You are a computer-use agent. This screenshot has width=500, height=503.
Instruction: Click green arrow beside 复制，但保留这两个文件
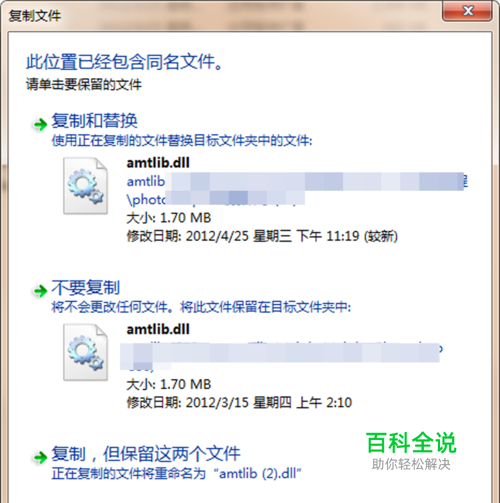[40, 457]
